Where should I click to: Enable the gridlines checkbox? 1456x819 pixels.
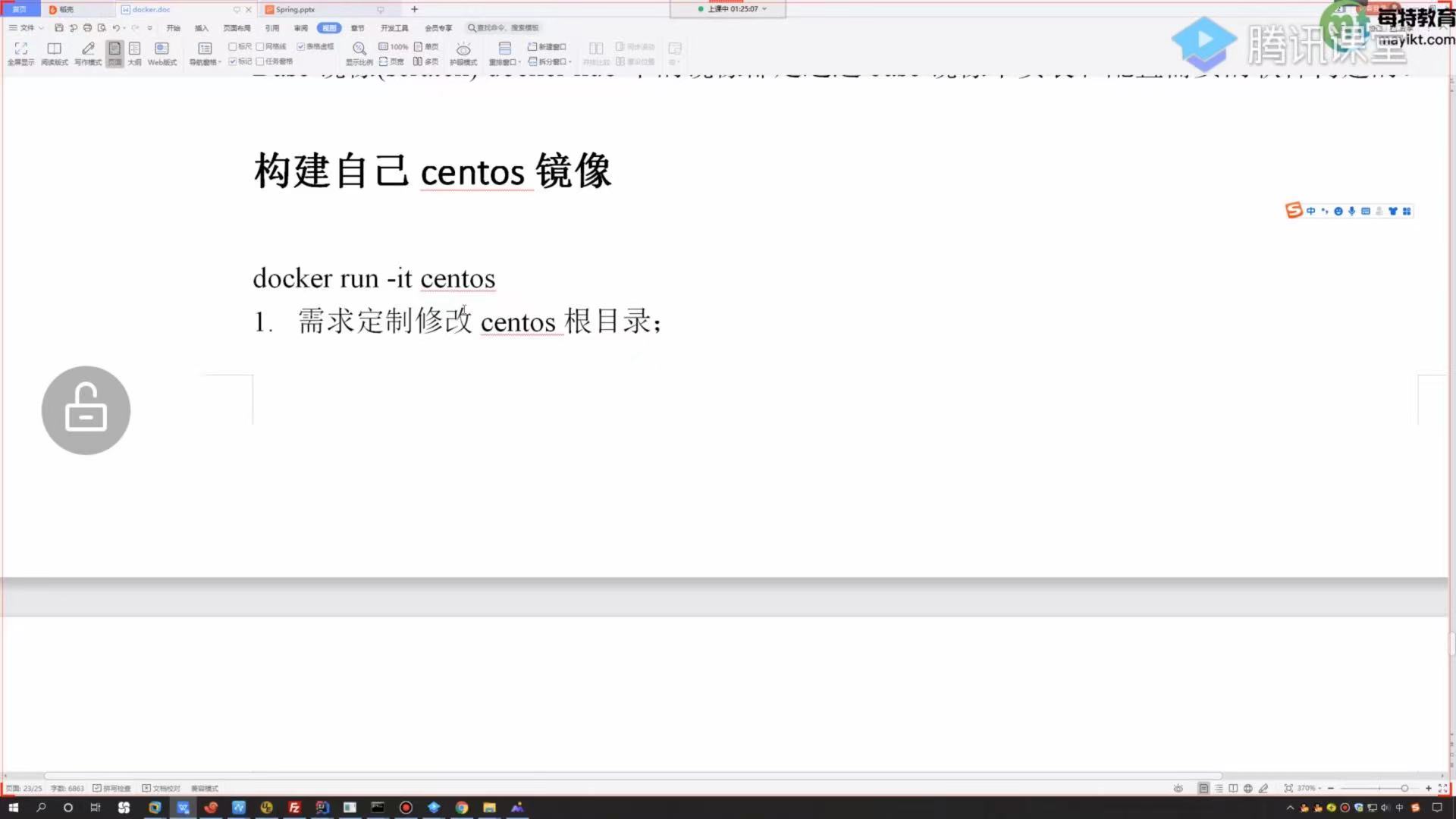pyautogui.click(x=260, y=46)
